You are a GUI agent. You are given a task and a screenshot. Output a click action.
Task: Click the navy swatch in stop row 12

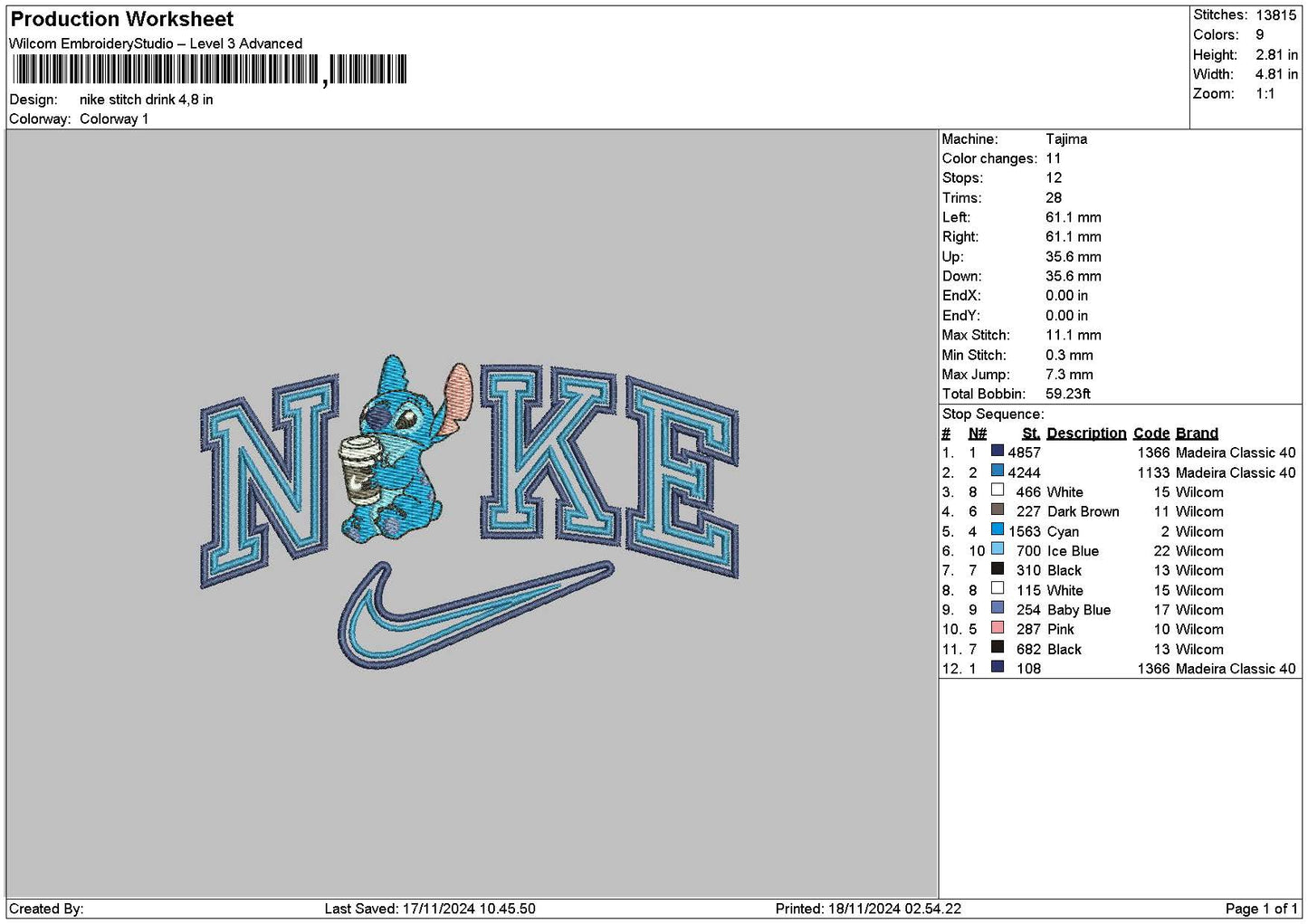point(997,667)
